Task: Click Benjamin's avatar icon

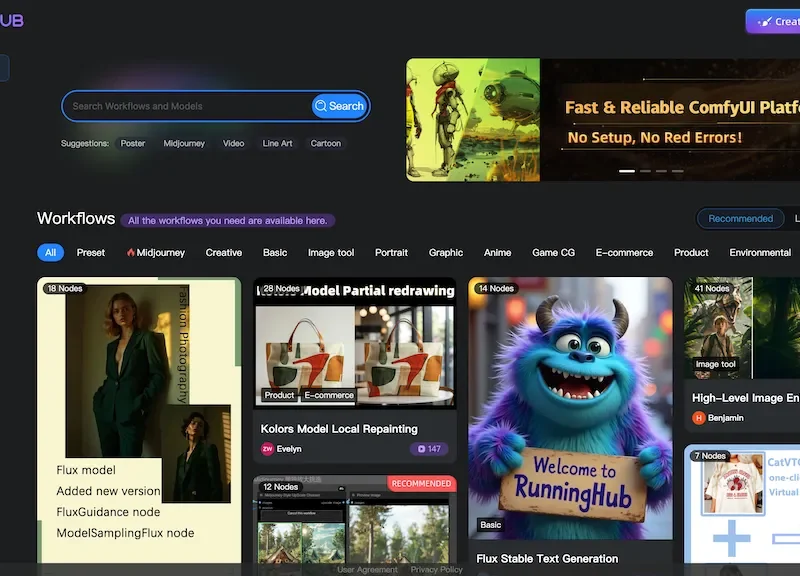Action: point(699,417)
